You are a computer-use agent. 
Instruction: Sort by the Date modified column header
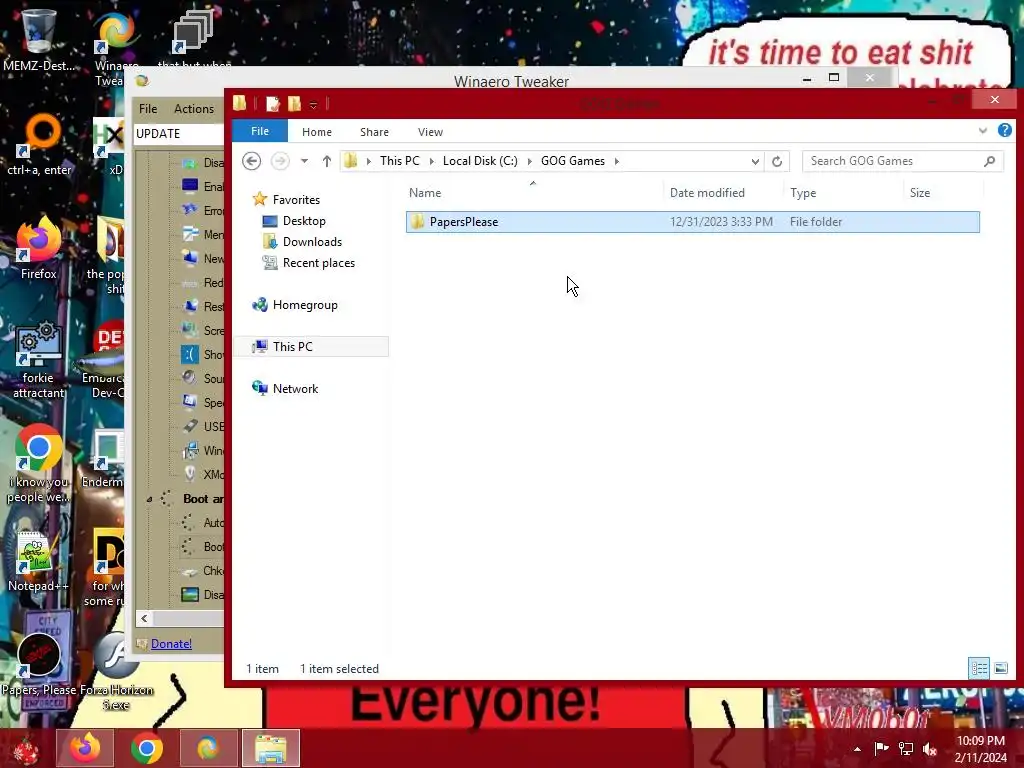(723, 193)
